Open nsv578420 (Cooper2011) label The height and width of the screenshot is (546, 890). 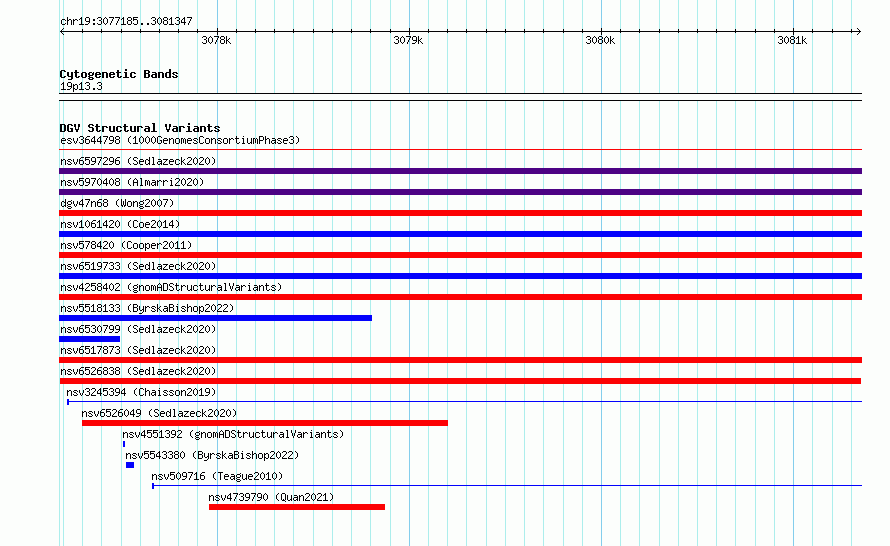[126, 245]
